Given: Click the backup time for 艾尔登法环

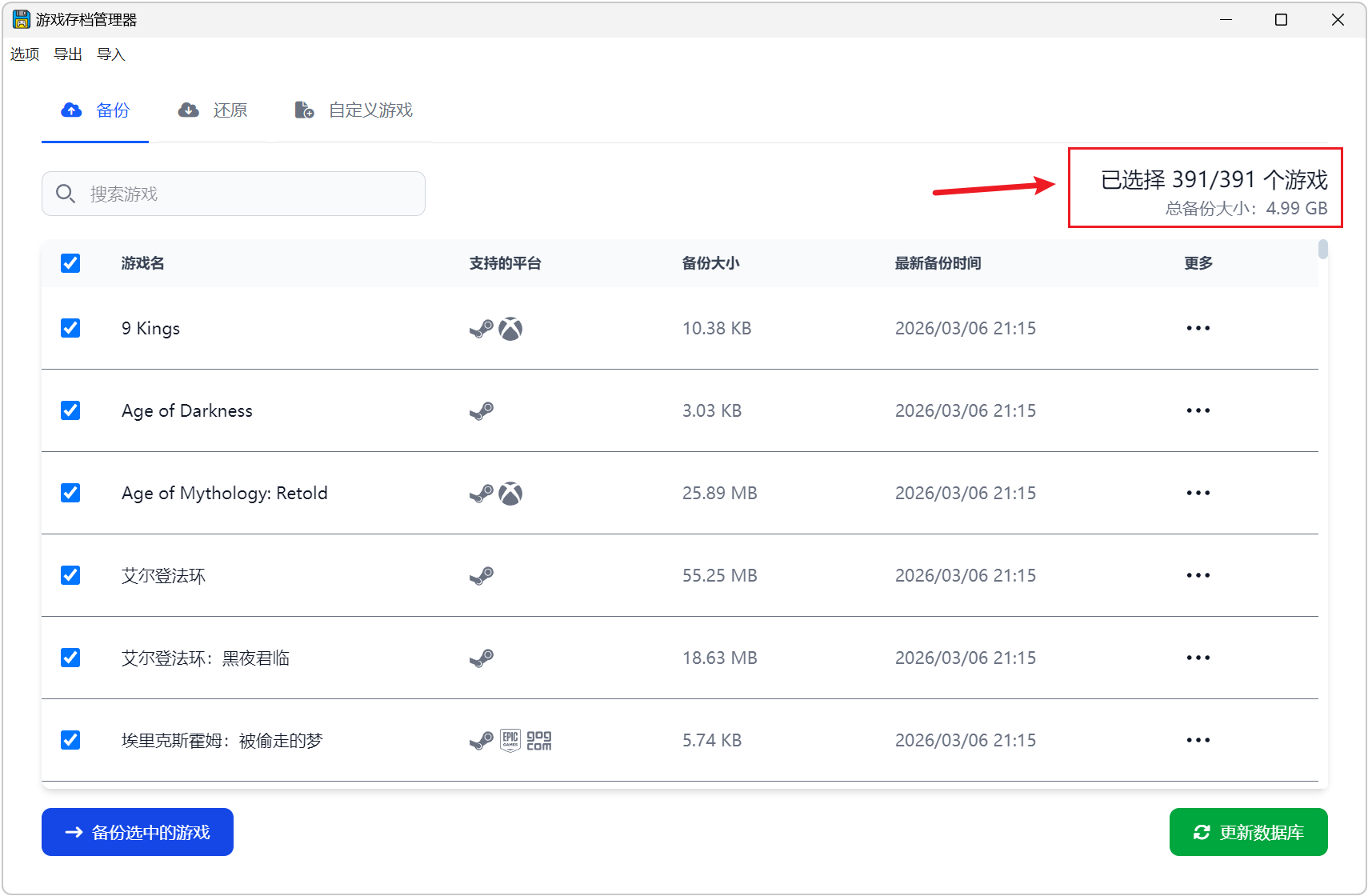Looking at the screenshot, I should click(966, 575).
